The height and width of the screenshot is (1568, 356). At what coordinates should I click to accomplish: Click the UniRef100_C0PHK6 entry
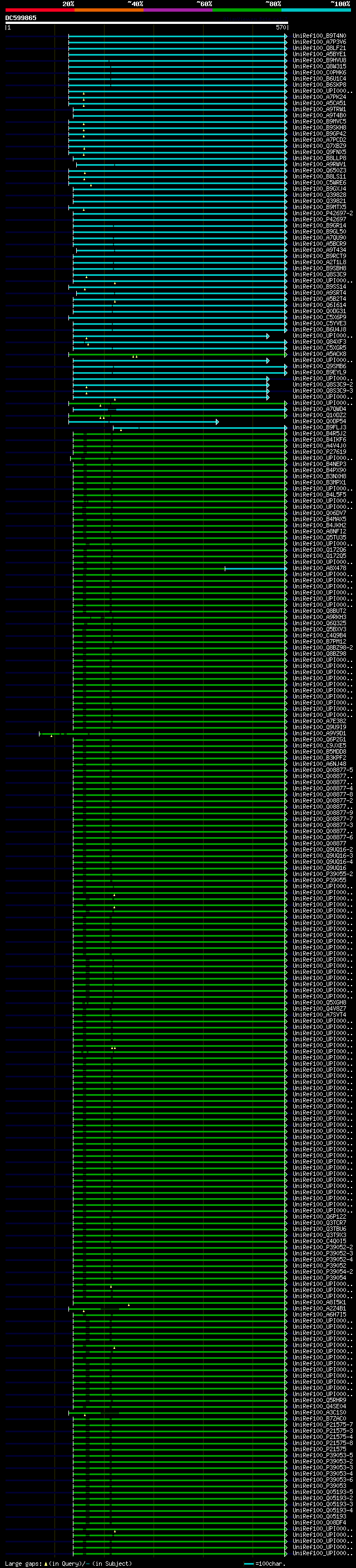[319, 72]
